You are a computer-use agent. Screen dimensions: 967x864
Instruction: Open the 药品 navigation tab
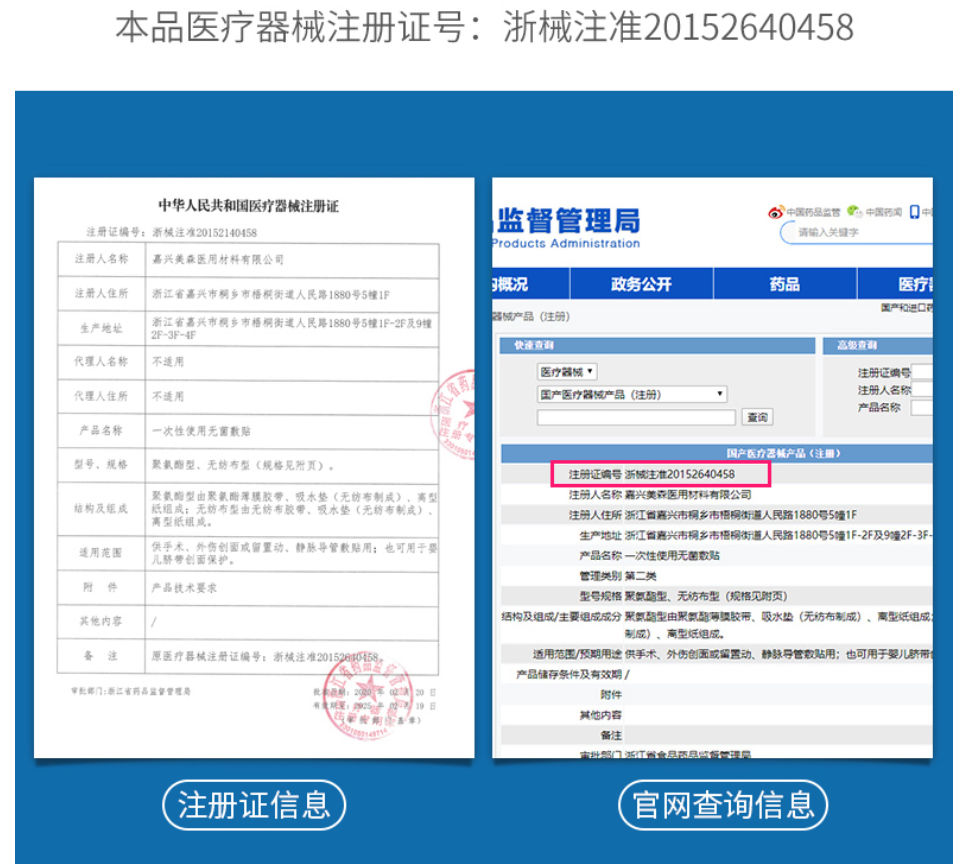784,284
